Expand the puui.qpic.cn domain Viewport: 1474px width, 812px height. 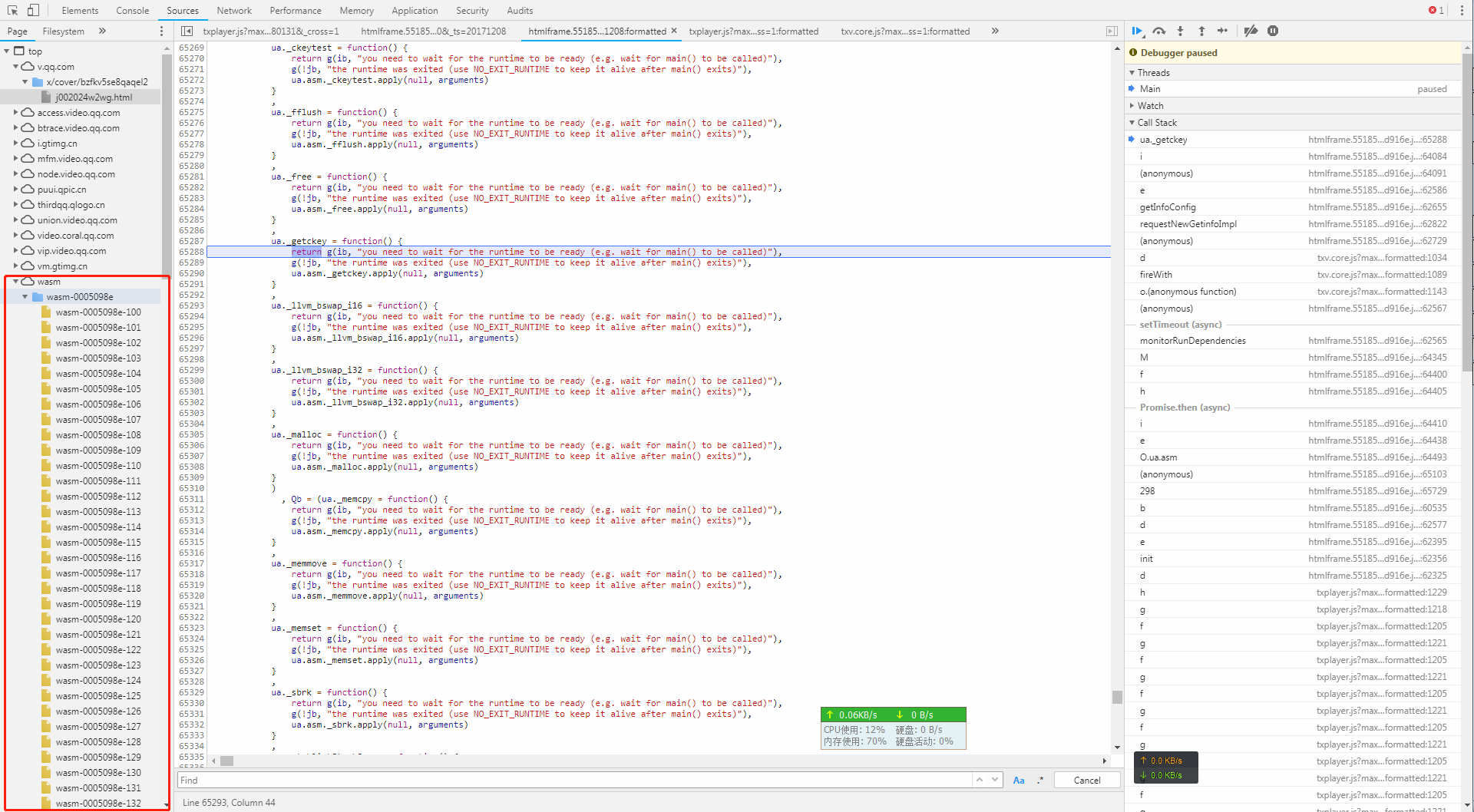(16, 189)
